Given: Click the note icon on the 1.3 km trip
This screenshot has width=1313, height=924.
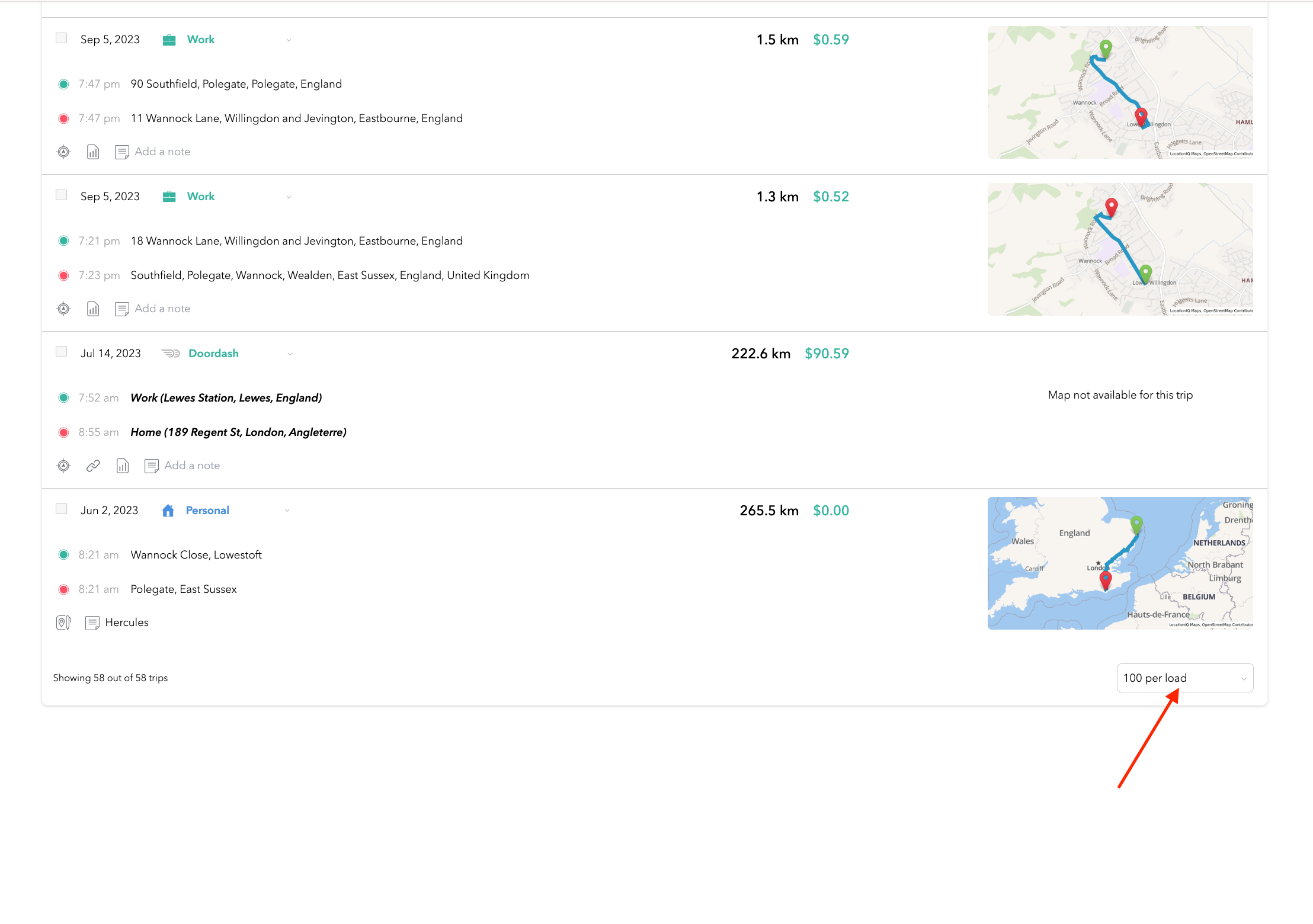Looking at the screenshot, I should point(121,309).
